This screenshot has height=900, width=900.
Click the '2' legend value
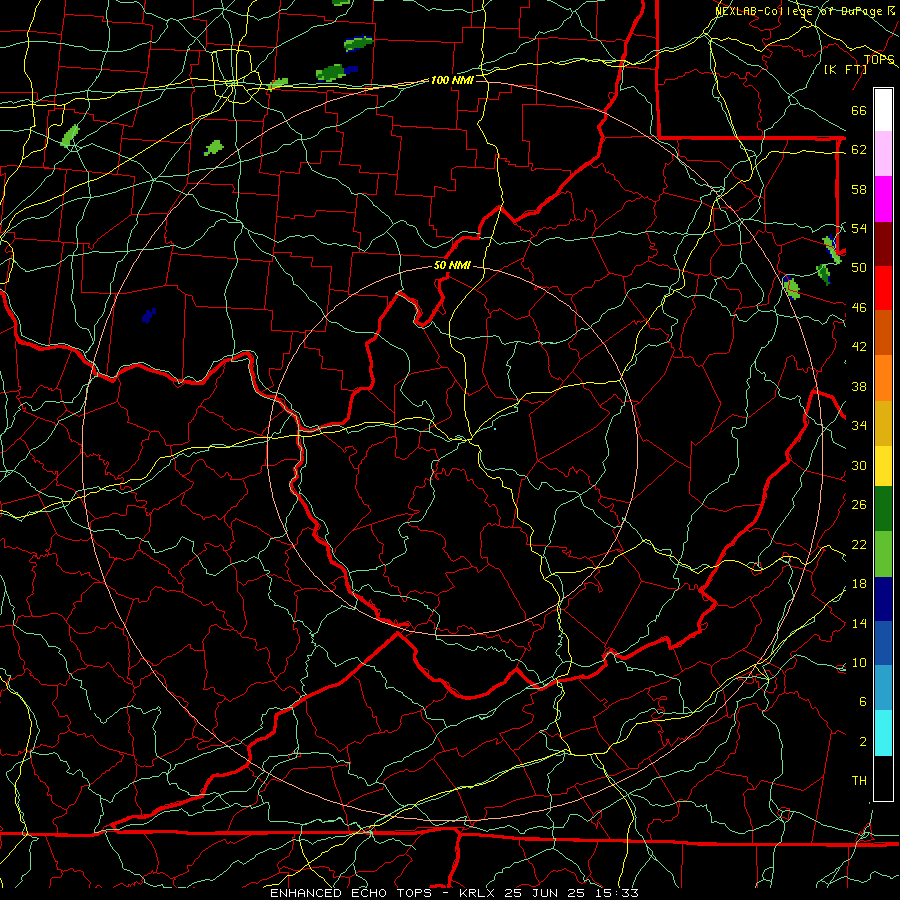(862, 742)
